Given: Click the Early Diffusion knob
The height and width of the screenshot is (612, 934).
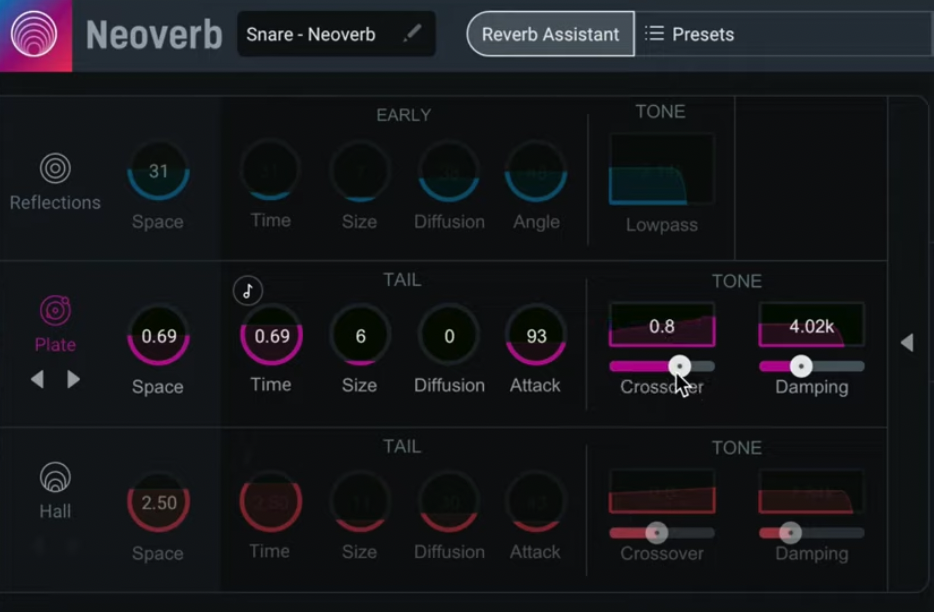Looking at the screenshot, I should tap(449, 171).
